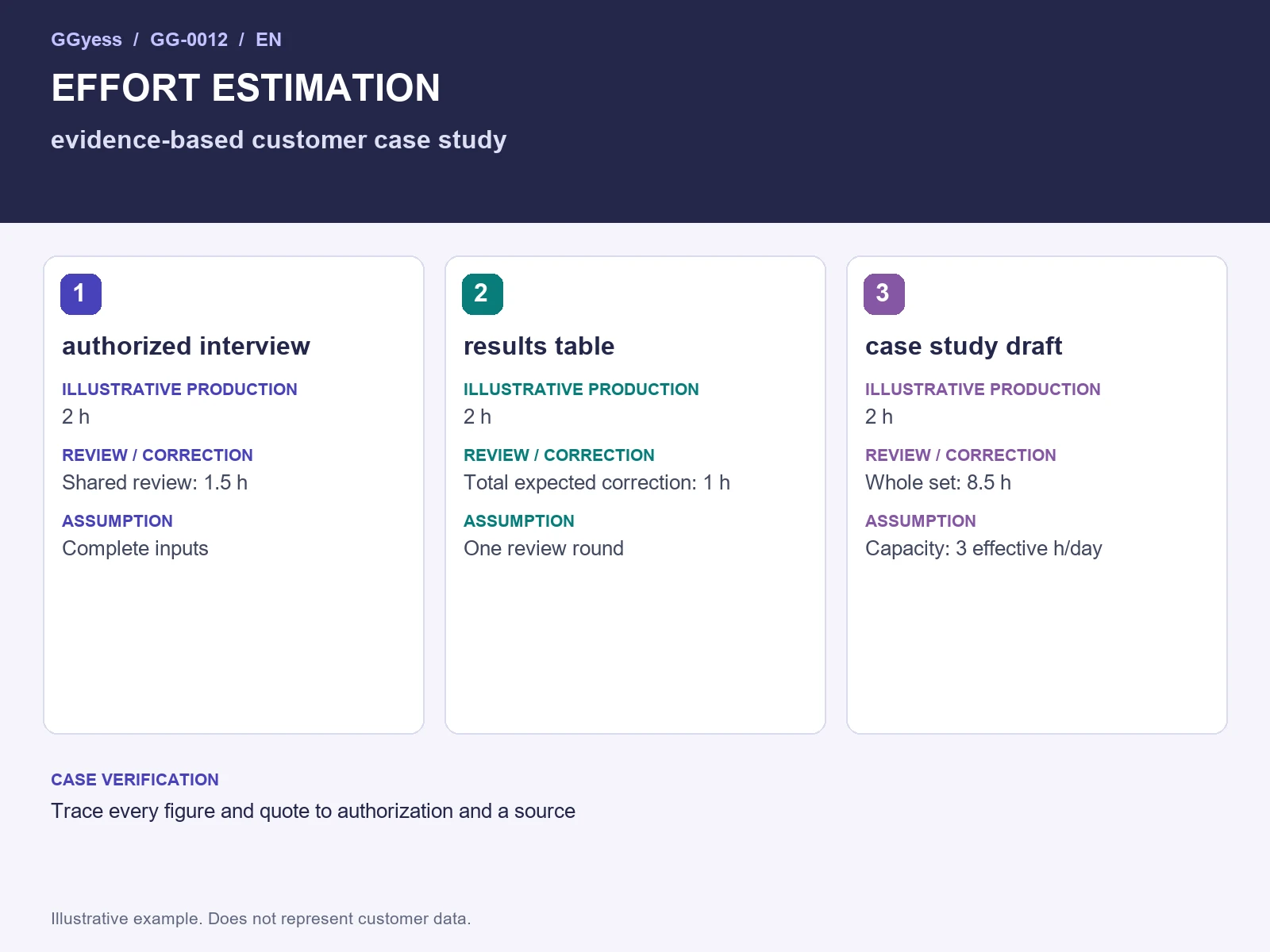Click the text Complete inputs
Screen dimensions: 1270x952
(x=135, y=549)
